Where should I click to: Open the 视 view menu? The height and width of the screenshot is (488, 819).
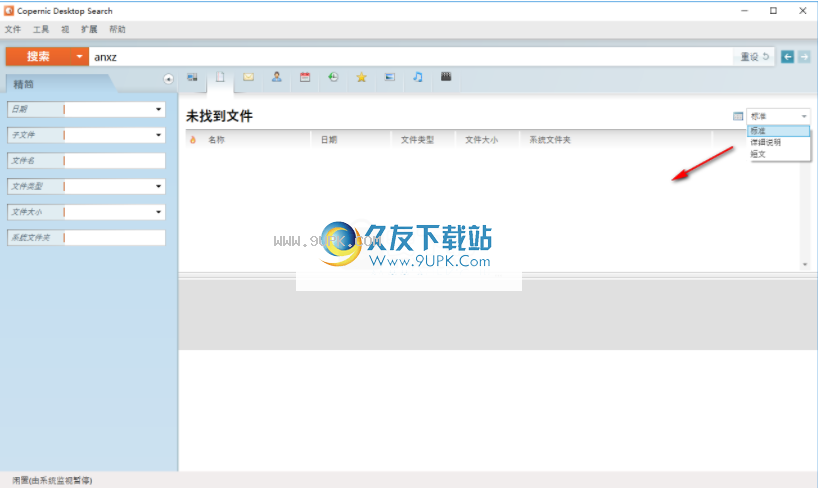pos(65,29)
